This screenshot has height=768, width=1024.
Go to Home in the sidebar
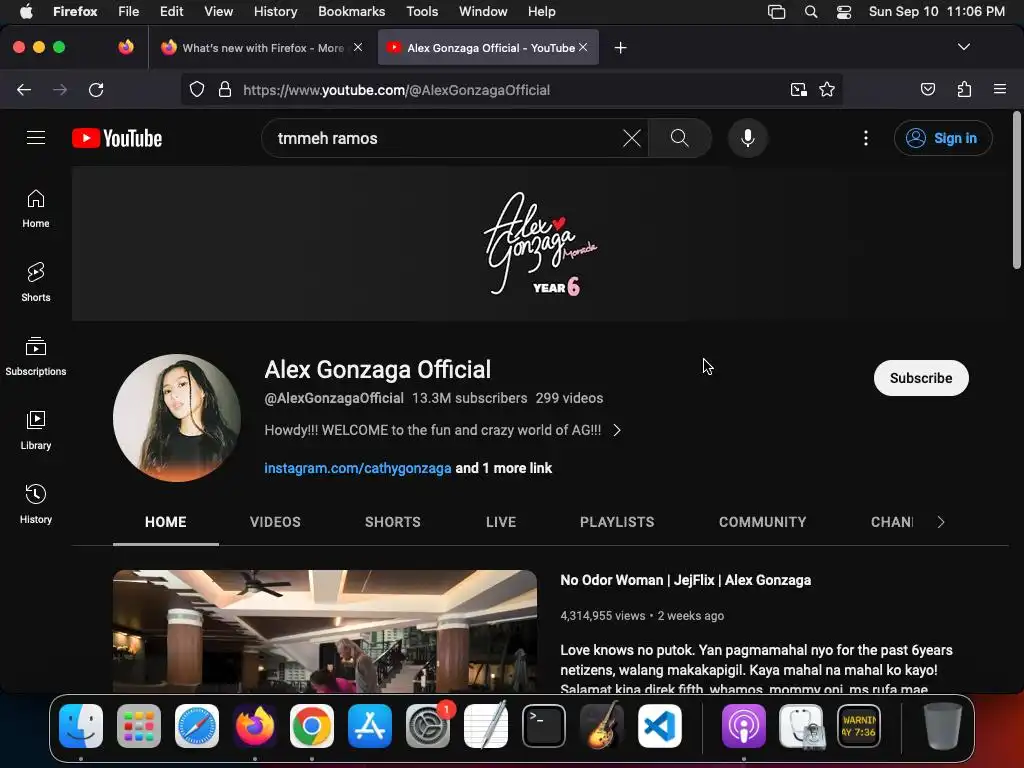tap(36, 209)
